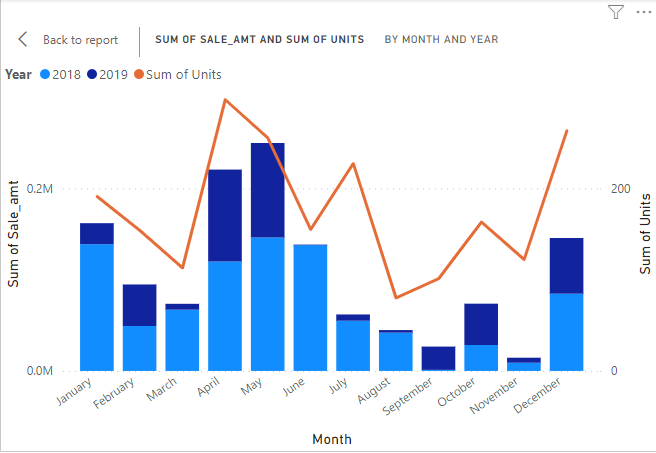Select the Sum of Units legend label
Screen dimensions: 656x453
coord(184,74)
